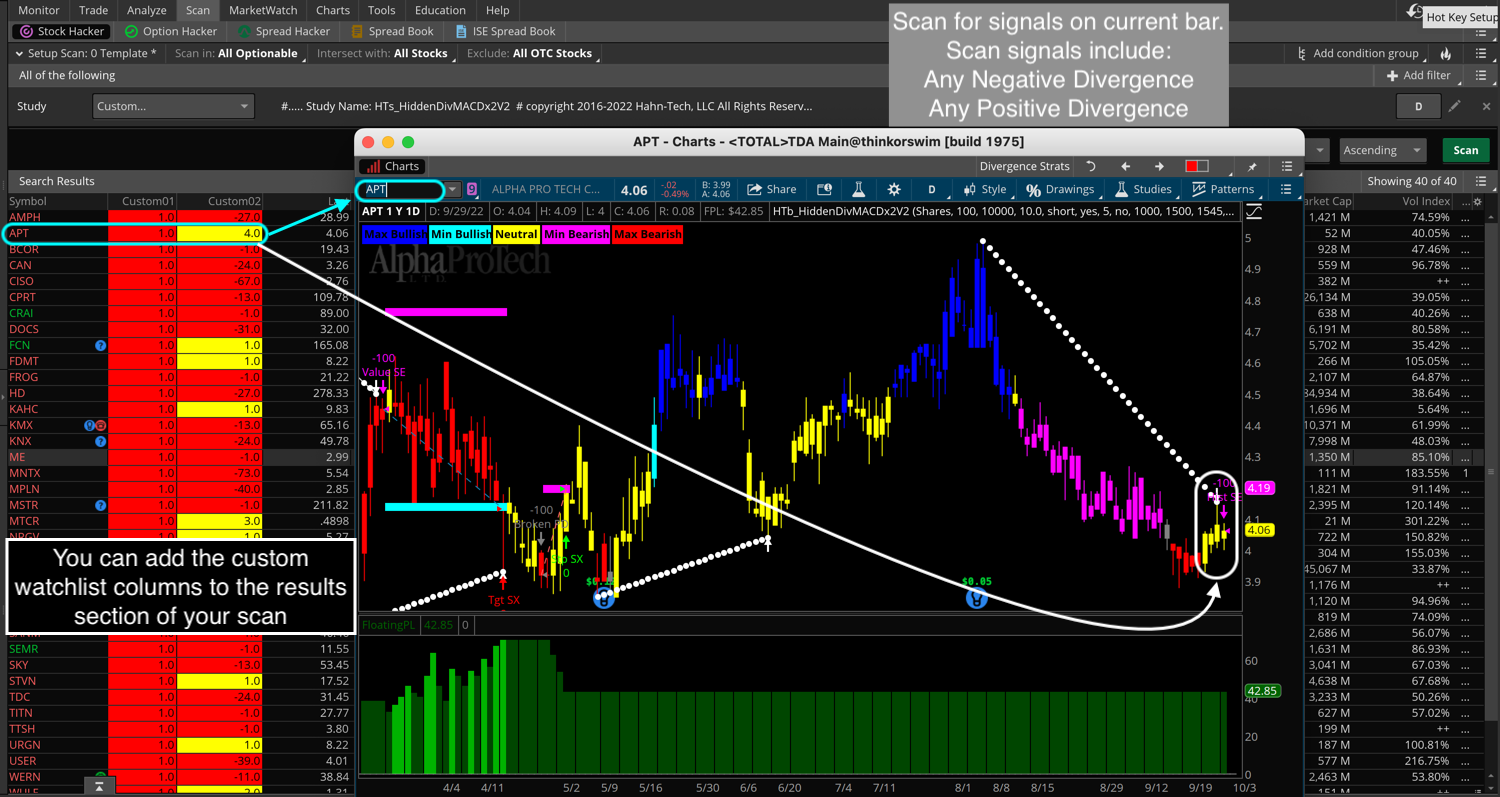Toggle the pin icon in the chart window header
This screenshot has width=1500, height=797.
(1251, 166)
